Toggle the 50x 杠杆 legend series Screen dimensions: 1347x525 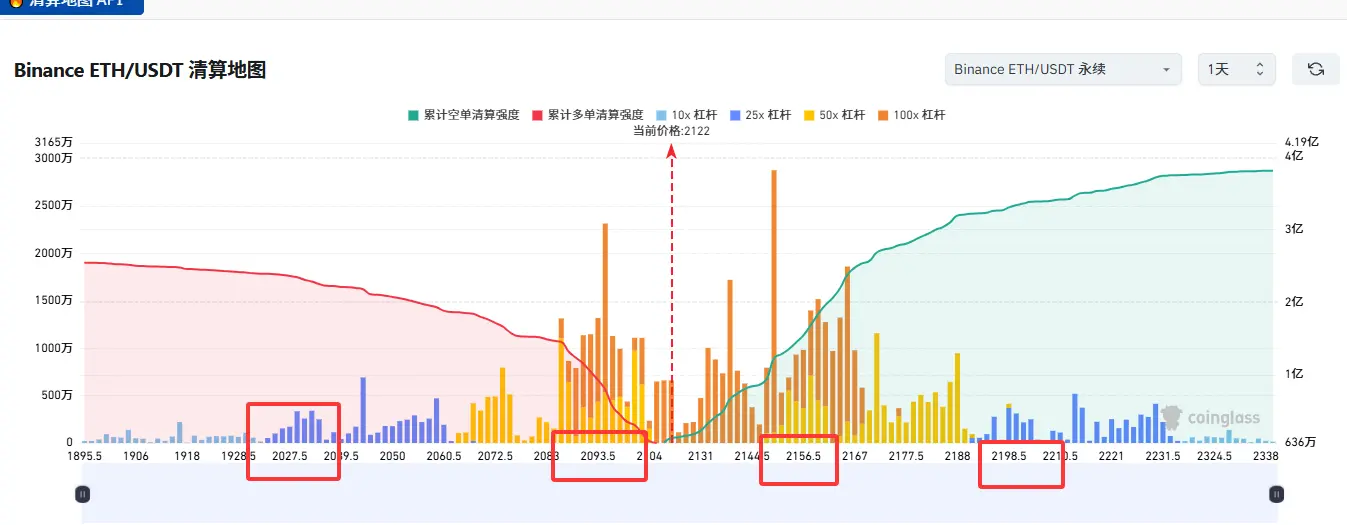[834, 115]
